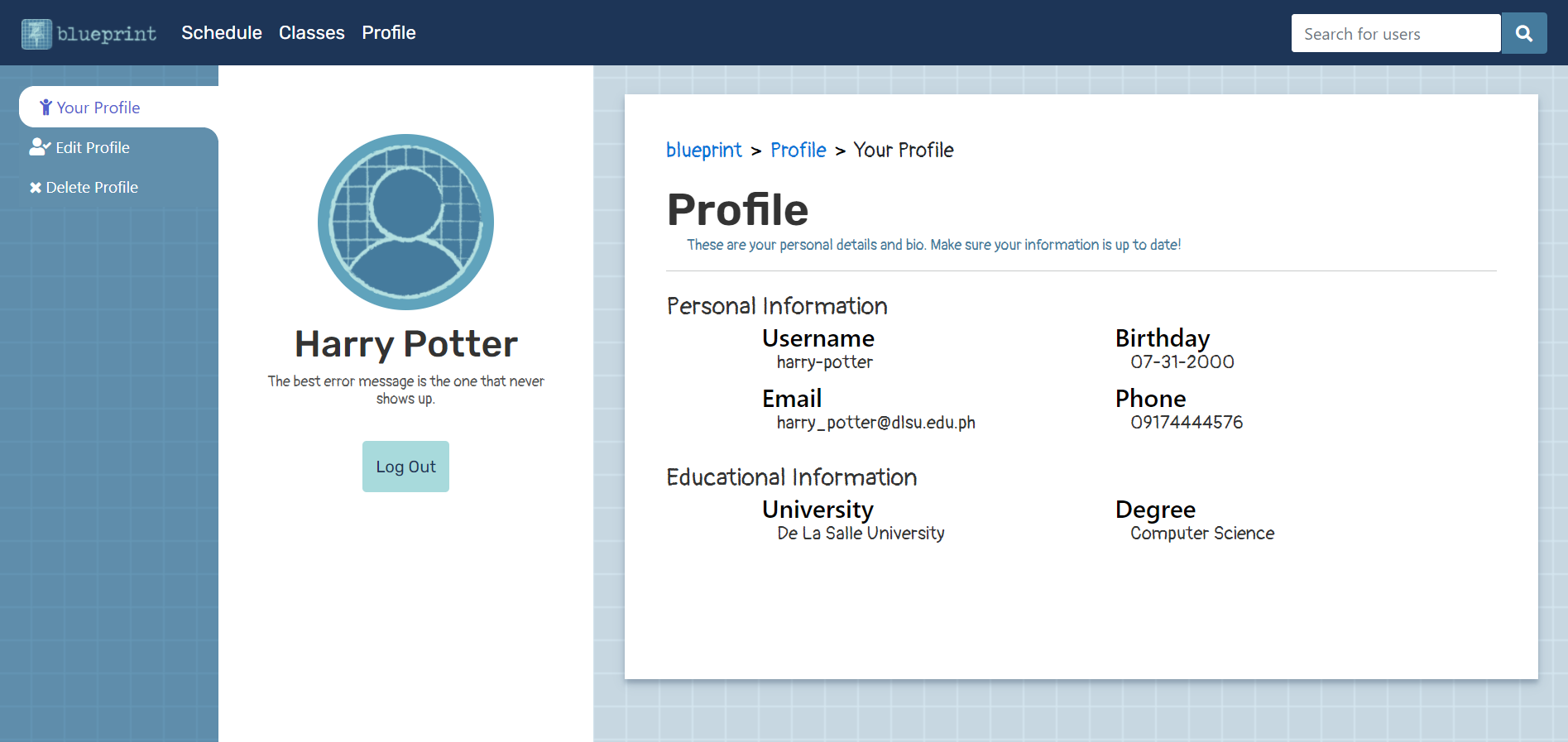Click the Harry Potter avatar picture

[405, 222]
